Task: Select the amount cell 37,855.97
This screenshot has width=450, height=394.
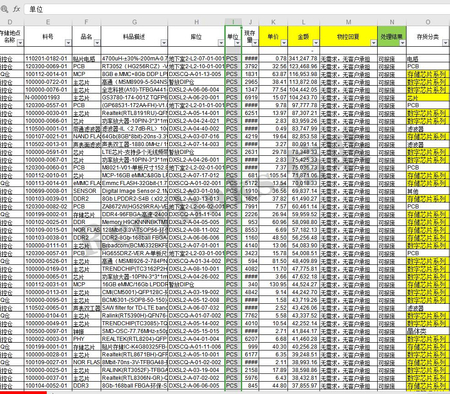Action: pos(303,386)
